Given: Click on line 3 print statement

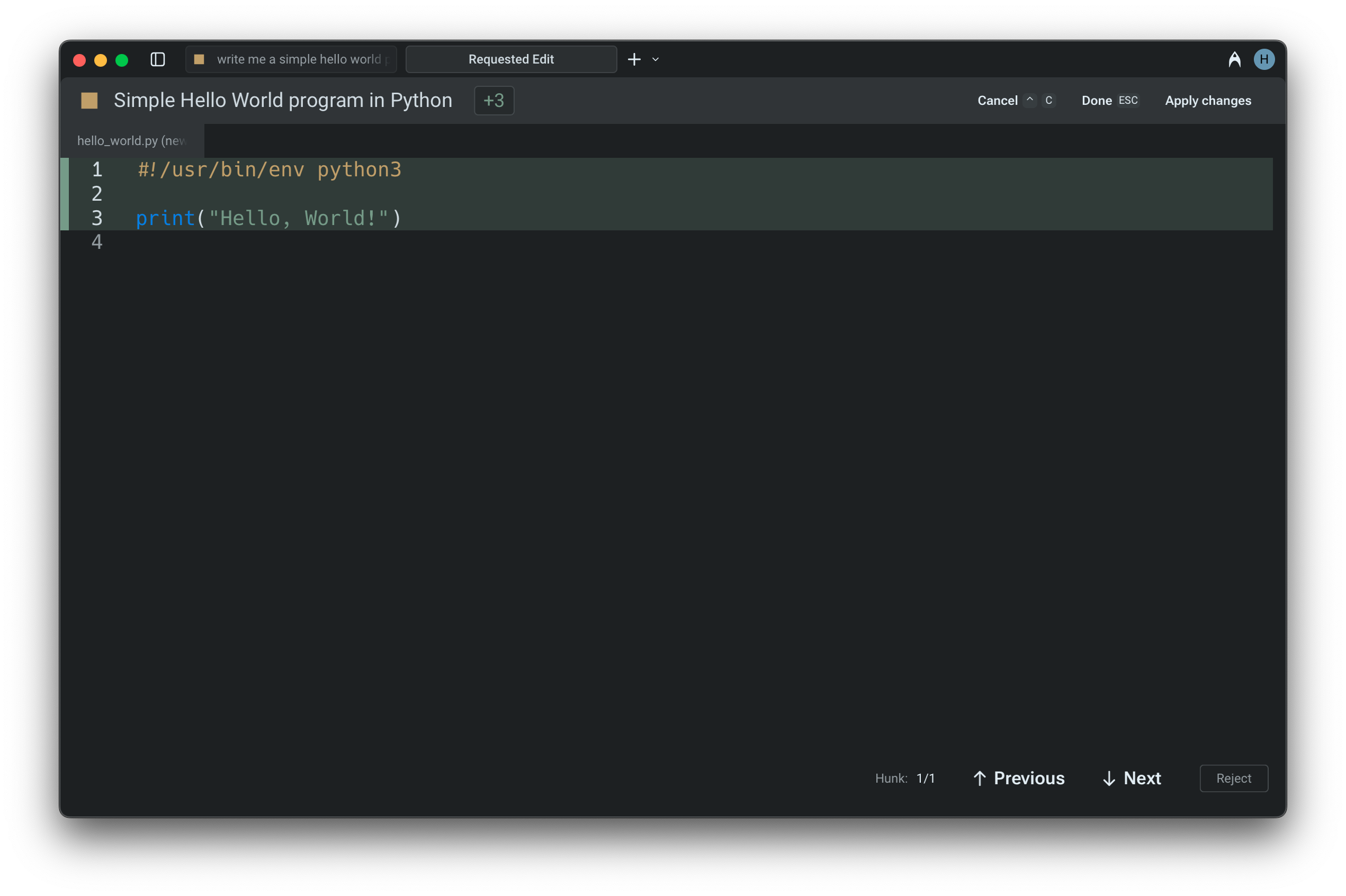Looking at the screenshot, I should (x=268, y=218).
